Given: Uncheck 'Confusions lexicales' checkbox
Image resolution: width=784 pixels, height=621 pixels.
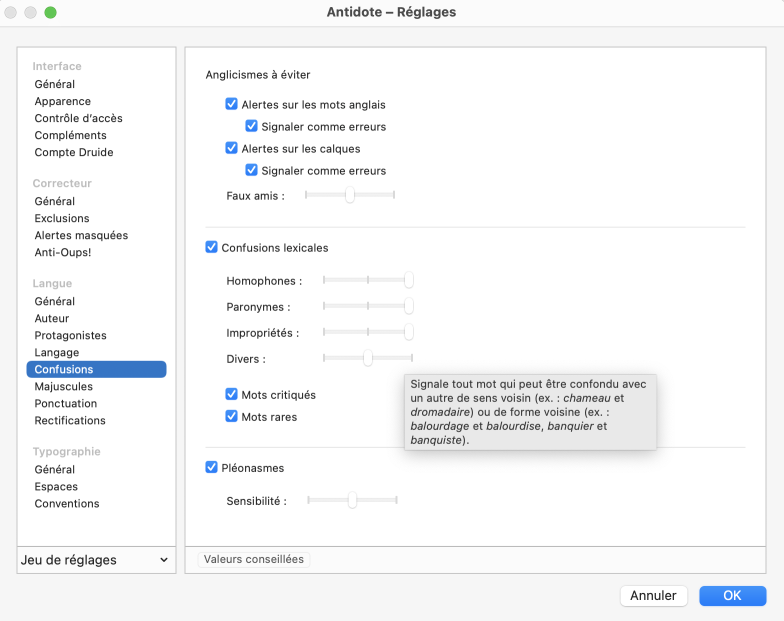Looking at the screenshot, I should [212, 247].
